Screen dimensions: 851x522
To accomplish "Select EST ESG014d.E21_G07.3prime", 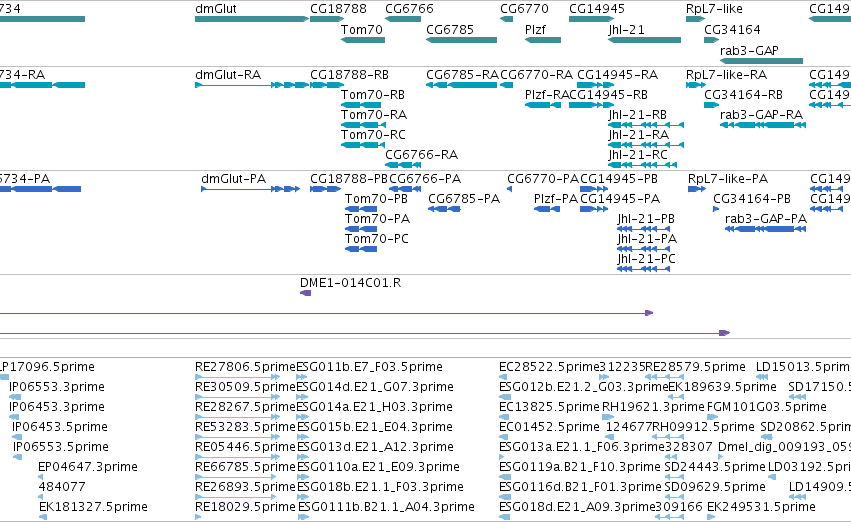I will coord(302,397).
